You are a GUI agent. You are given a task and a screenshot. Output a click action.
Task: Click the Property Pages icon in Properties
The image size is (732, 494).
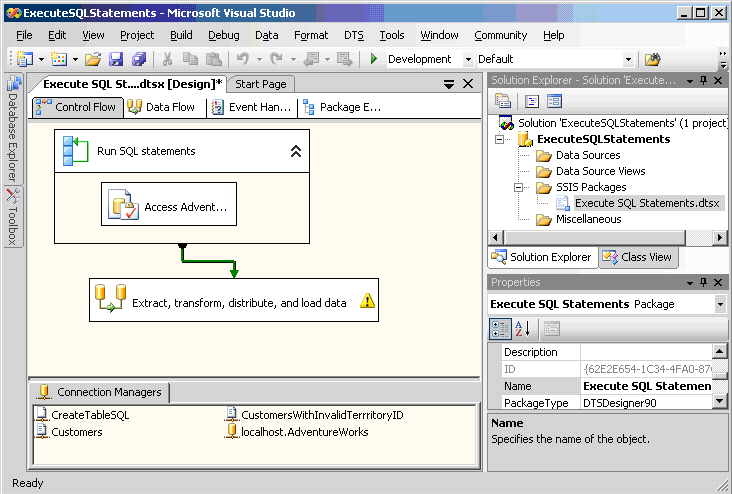pos(551,329)
